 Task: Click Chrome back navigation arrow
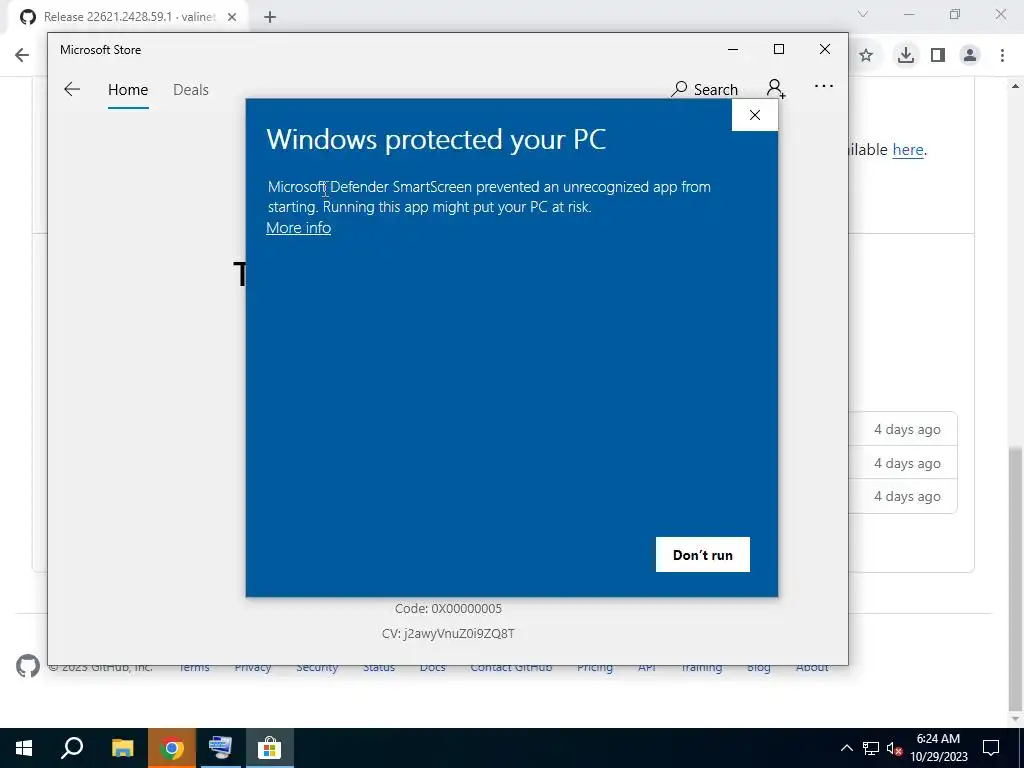[x=22, y=55]
